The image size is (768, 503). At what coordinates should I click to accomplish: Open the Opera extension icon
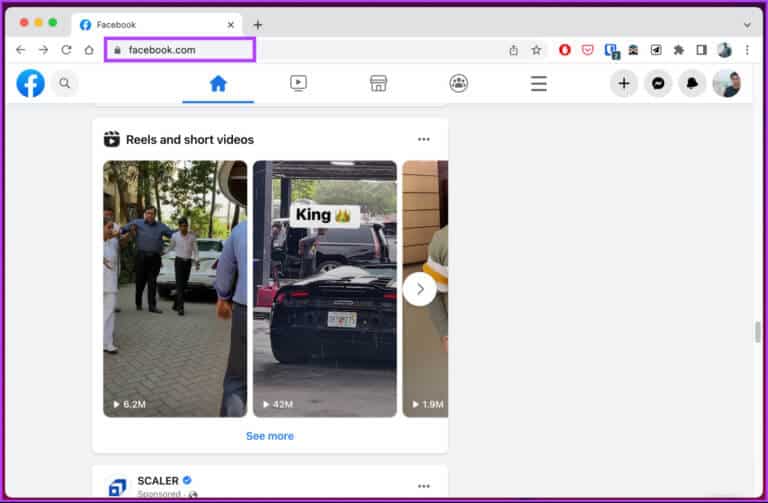pos(565,50)
